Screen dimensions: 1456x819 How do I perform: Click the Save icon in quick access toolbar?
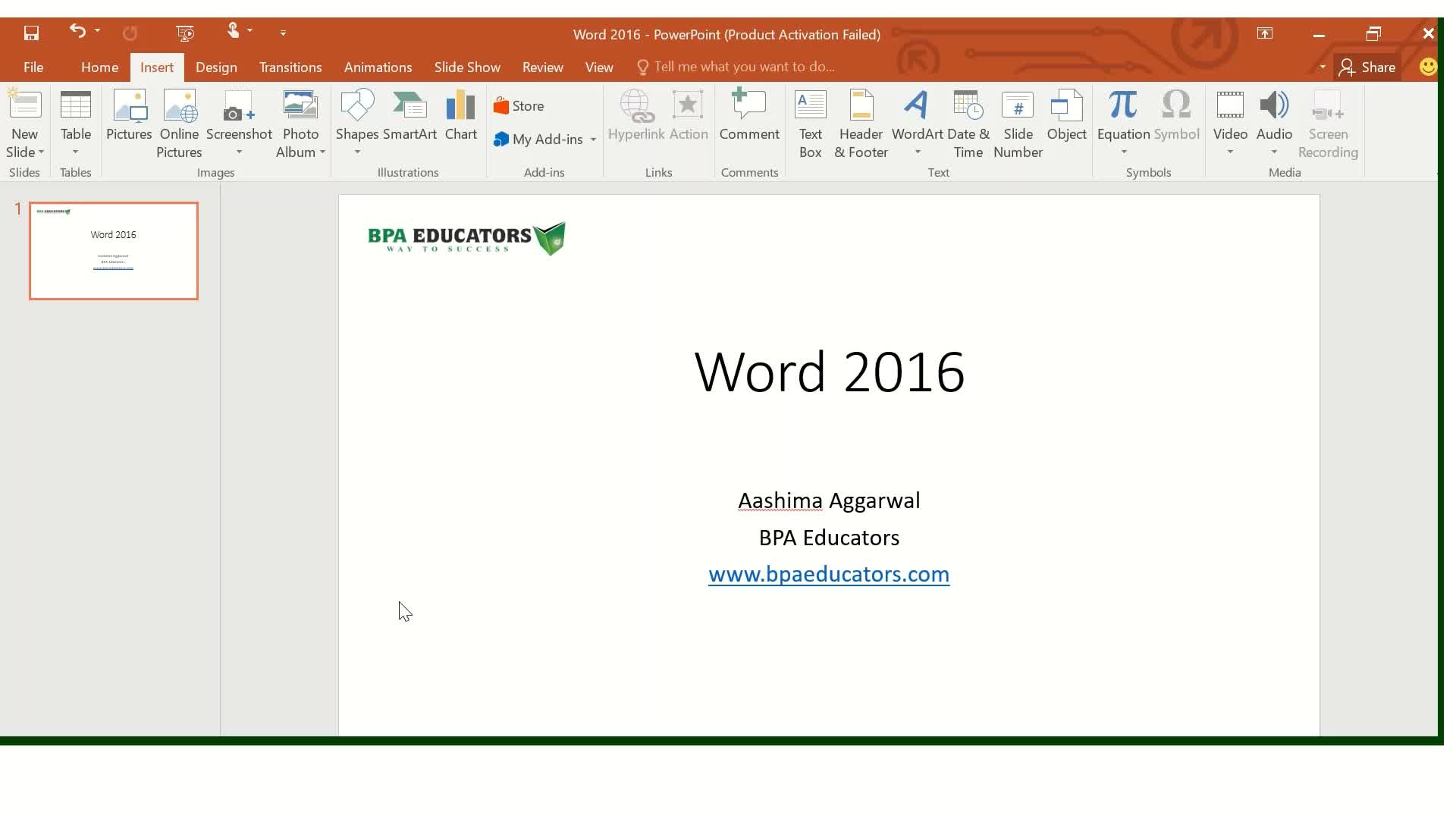pyautogui.click(x=31, y=33)
